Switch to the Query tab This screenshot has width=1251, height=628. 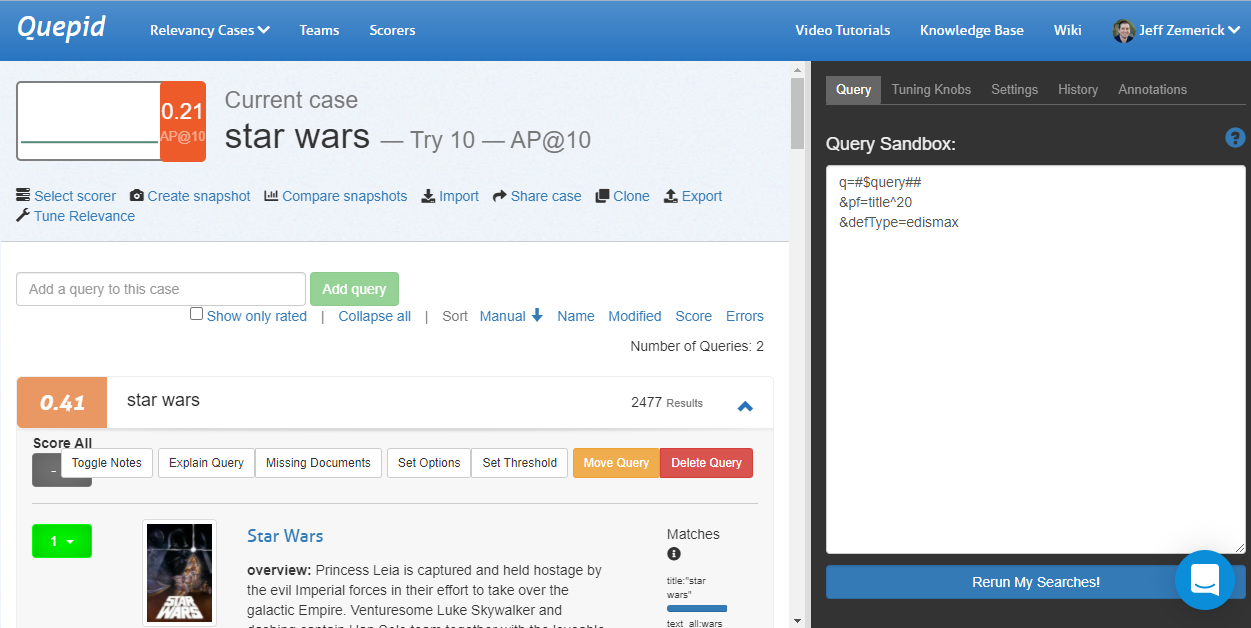[x=854, y=89]
